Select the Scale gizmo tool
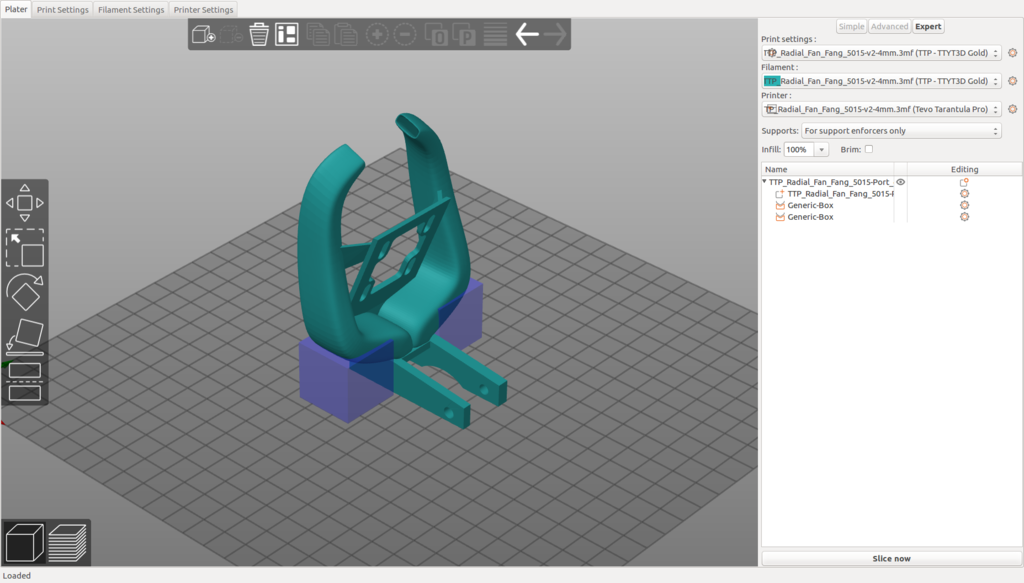Screen dimensions: 1024x583 click(x=25, y=249)
